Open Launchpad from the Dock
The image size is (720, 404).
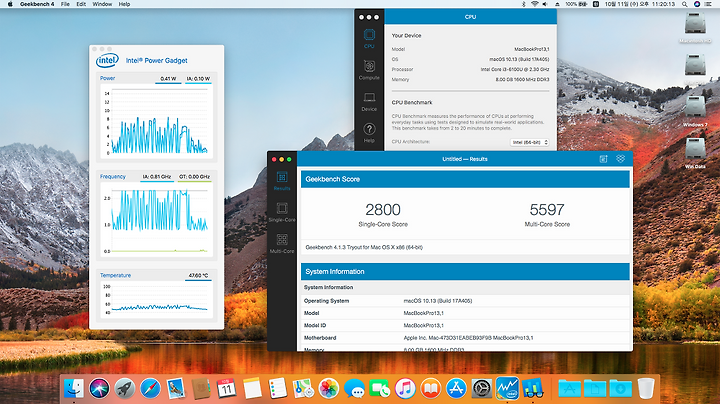pos(124,389)
